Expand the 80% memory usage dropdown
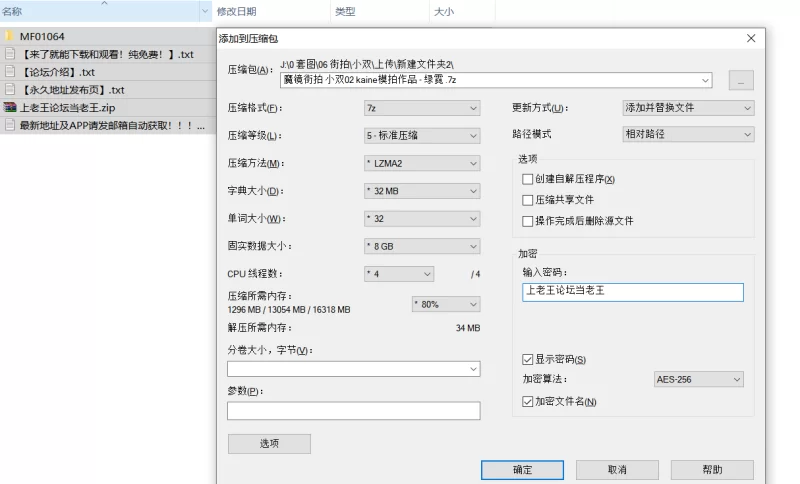The image size is (800, 484). [x=446, y=304]
